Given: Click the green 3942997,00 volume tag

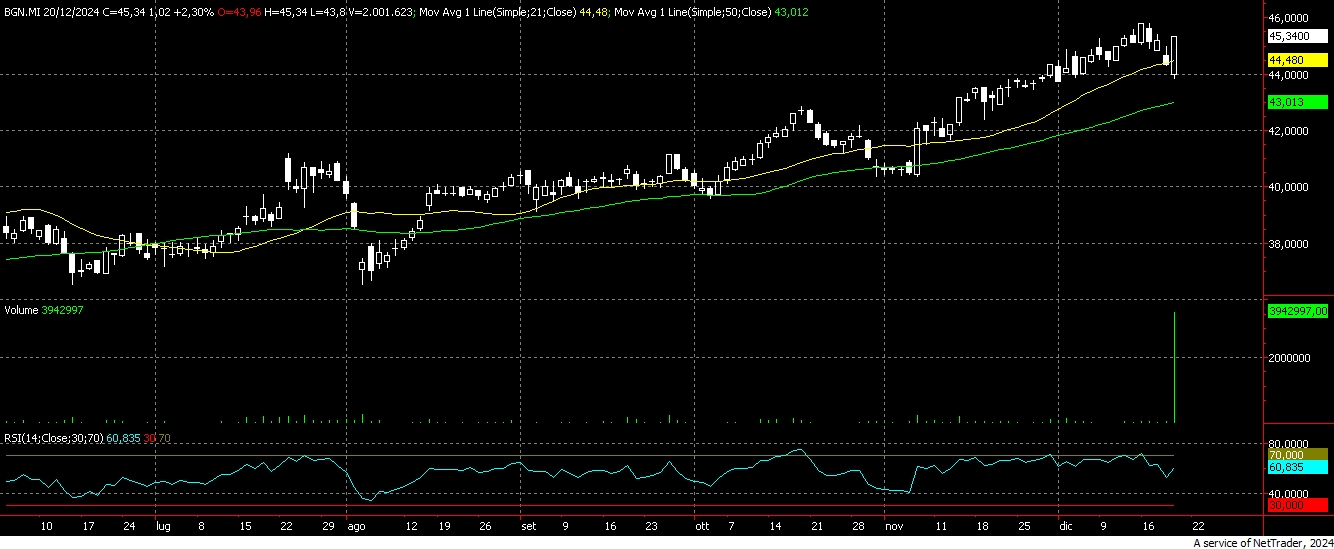Looking at the screenshot, I should [1298, 311].
